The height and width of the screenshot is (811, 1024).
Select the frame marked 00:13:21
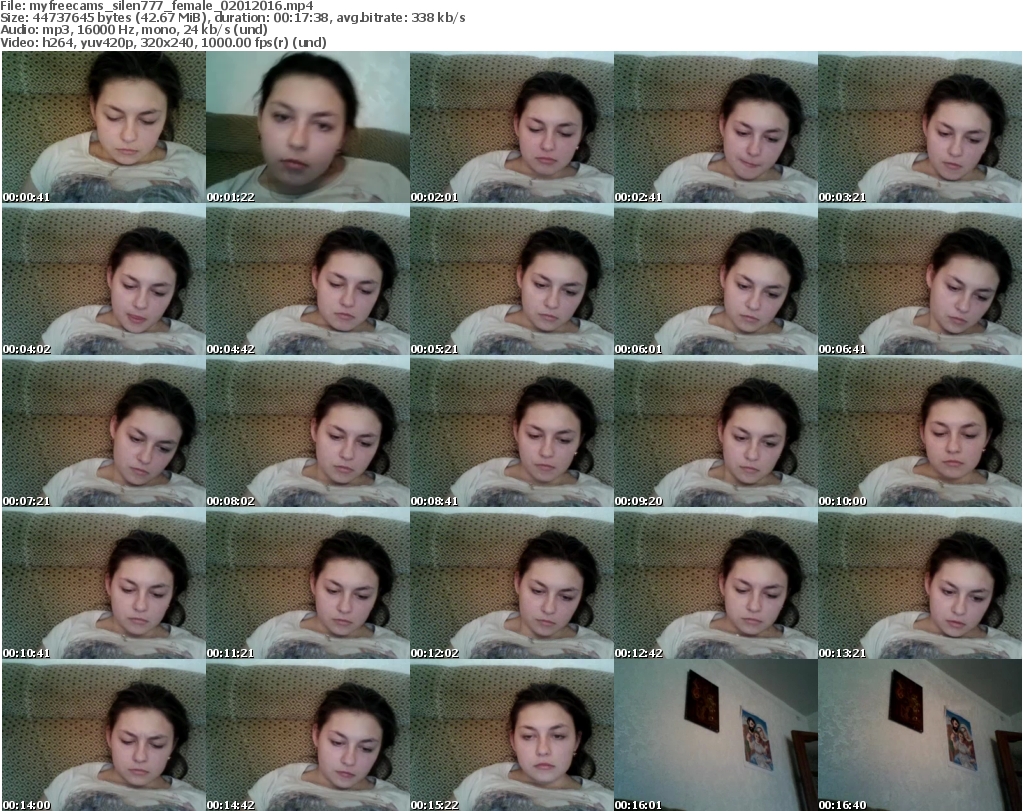tap(920, 584)
